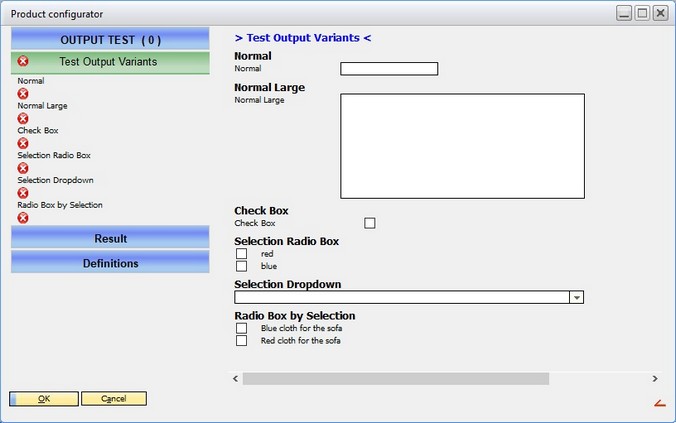This screenshot has width=676, height=423.
Task: Click the red X under Check Box label
Action: pyautogui.click(x=23, y=143)
